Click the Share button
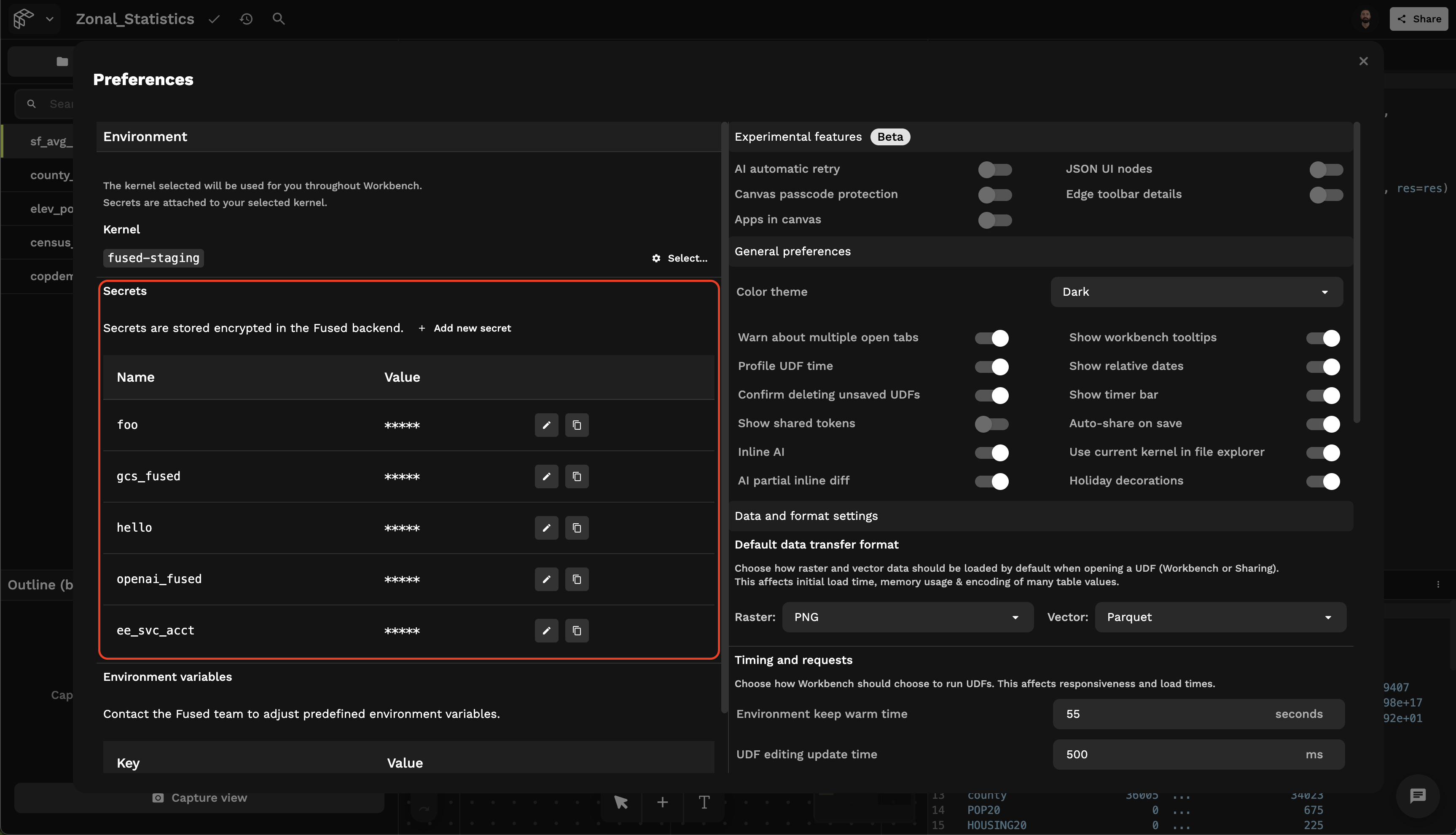1456x835 pixels. coord(1418,19)
